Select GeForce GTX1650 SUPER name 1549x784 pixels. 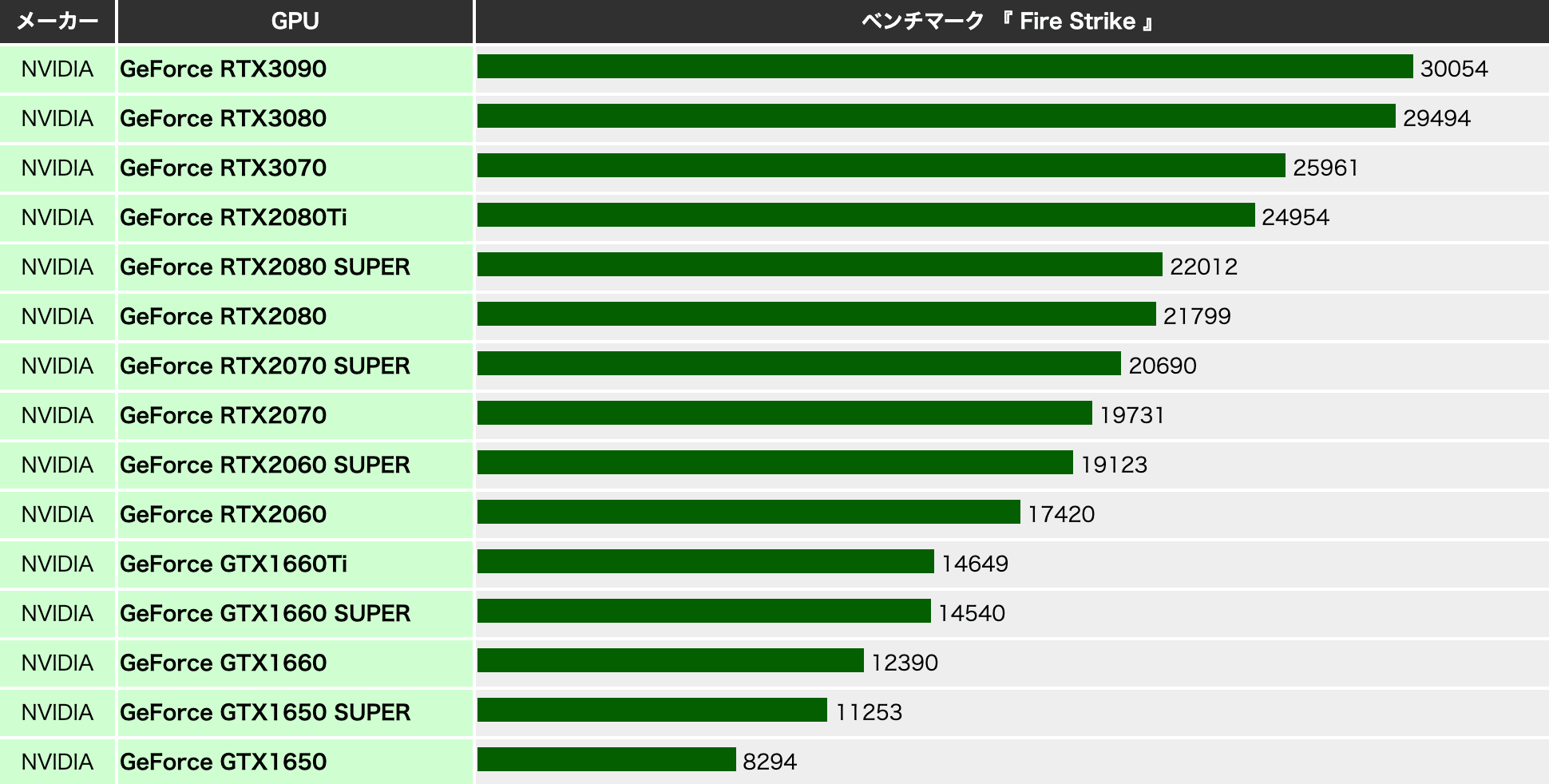[264, 713]
